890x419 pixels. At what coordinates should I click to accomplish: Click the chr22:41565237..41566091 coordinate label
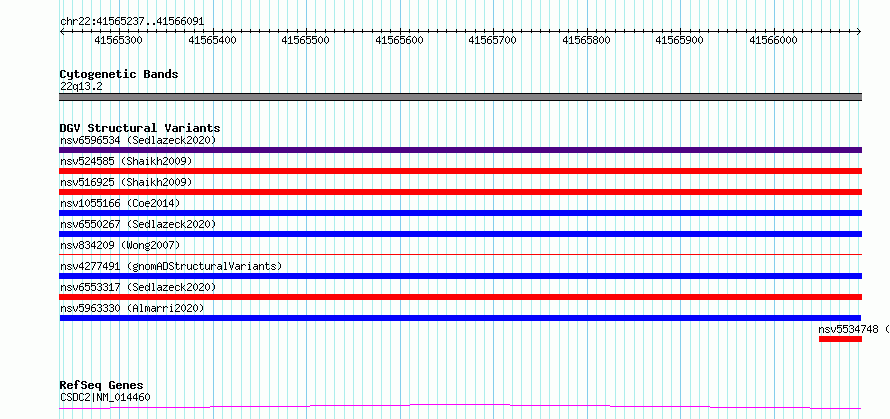pyautogui.click(x=132, y=22)
